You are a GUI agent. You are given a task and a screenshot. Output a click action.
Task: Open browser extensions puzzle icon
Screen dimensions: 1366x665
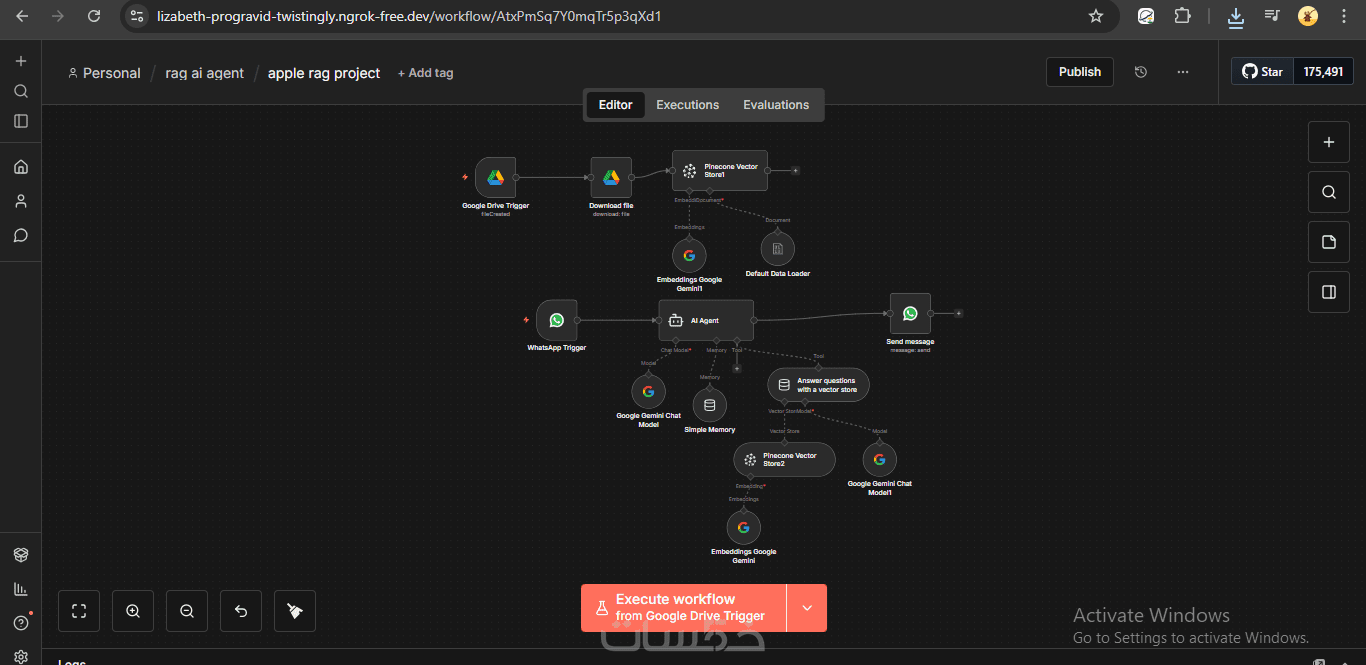click(1183, 16)
